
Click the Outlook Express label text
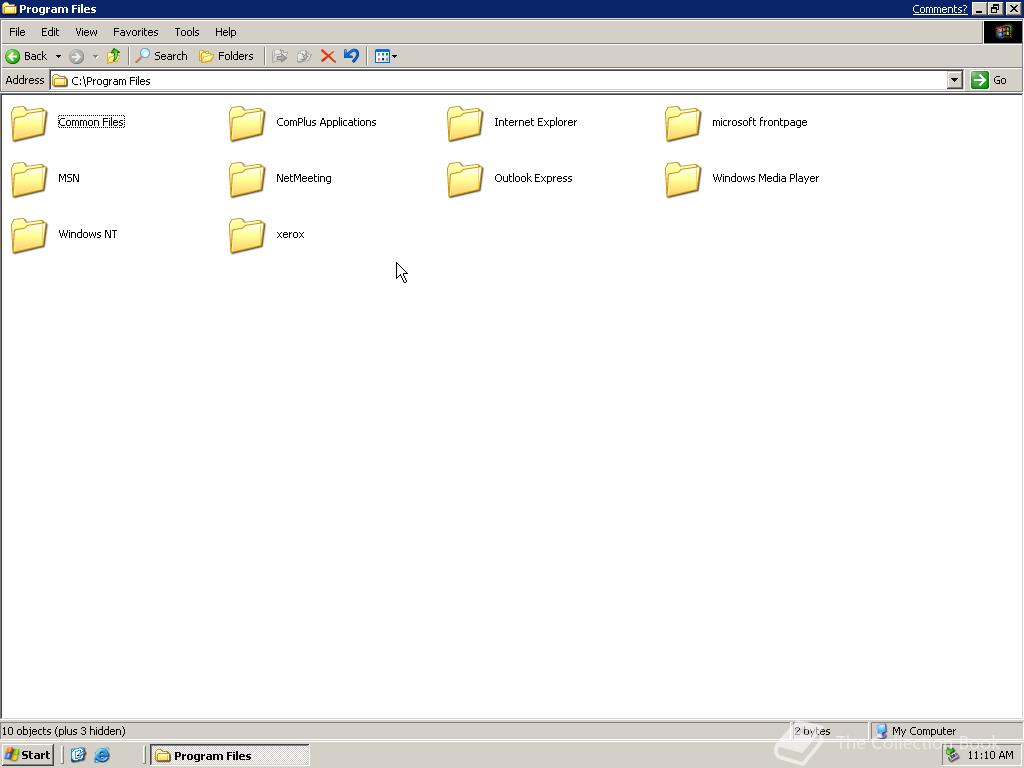(x=533, y=178)
